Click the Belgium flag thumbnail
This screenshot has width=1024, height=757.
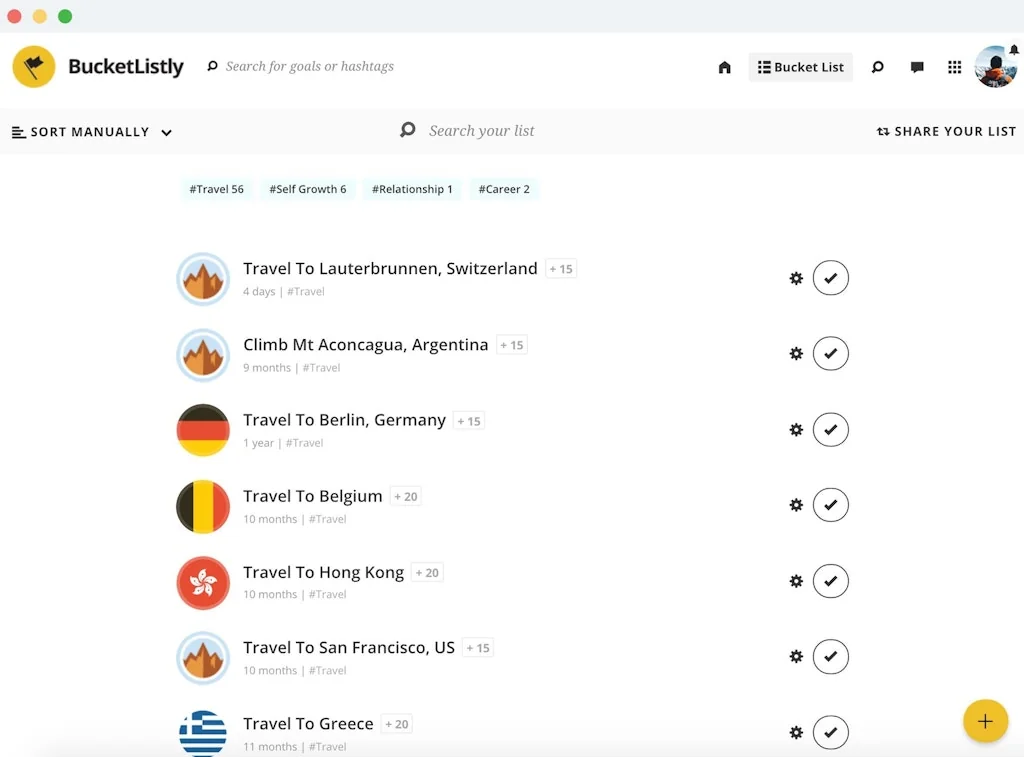click(x=203, y=506)
